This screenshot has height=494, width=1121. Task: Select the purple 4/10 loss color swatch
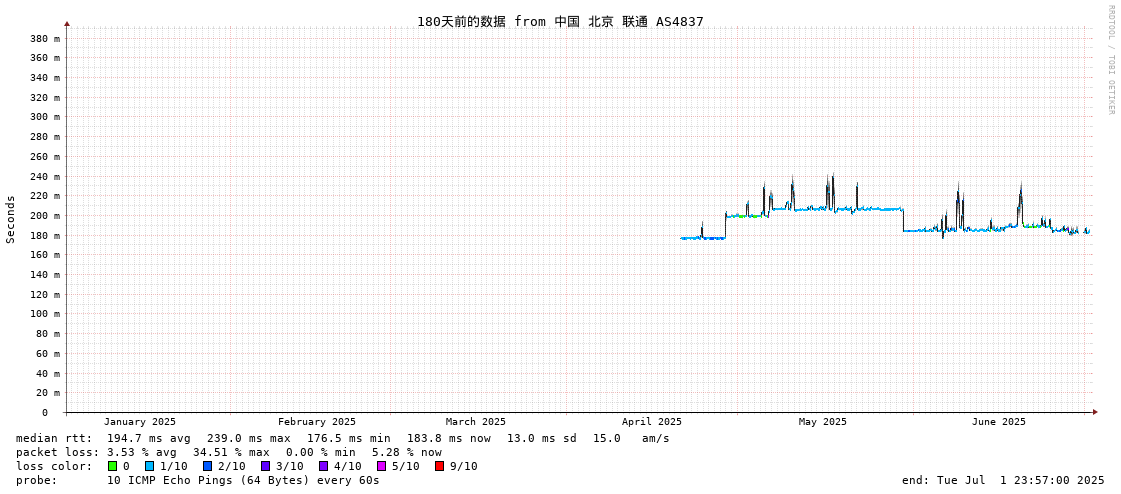coord(323,466)
